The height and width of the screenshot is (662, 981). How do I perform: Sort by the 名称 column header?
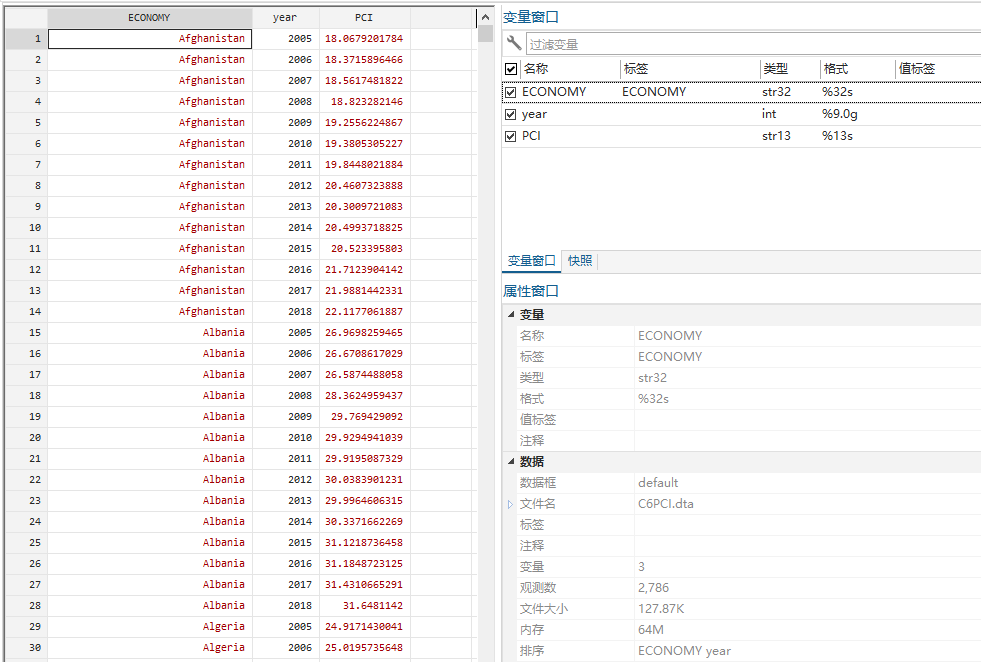(x=536, y=69)
